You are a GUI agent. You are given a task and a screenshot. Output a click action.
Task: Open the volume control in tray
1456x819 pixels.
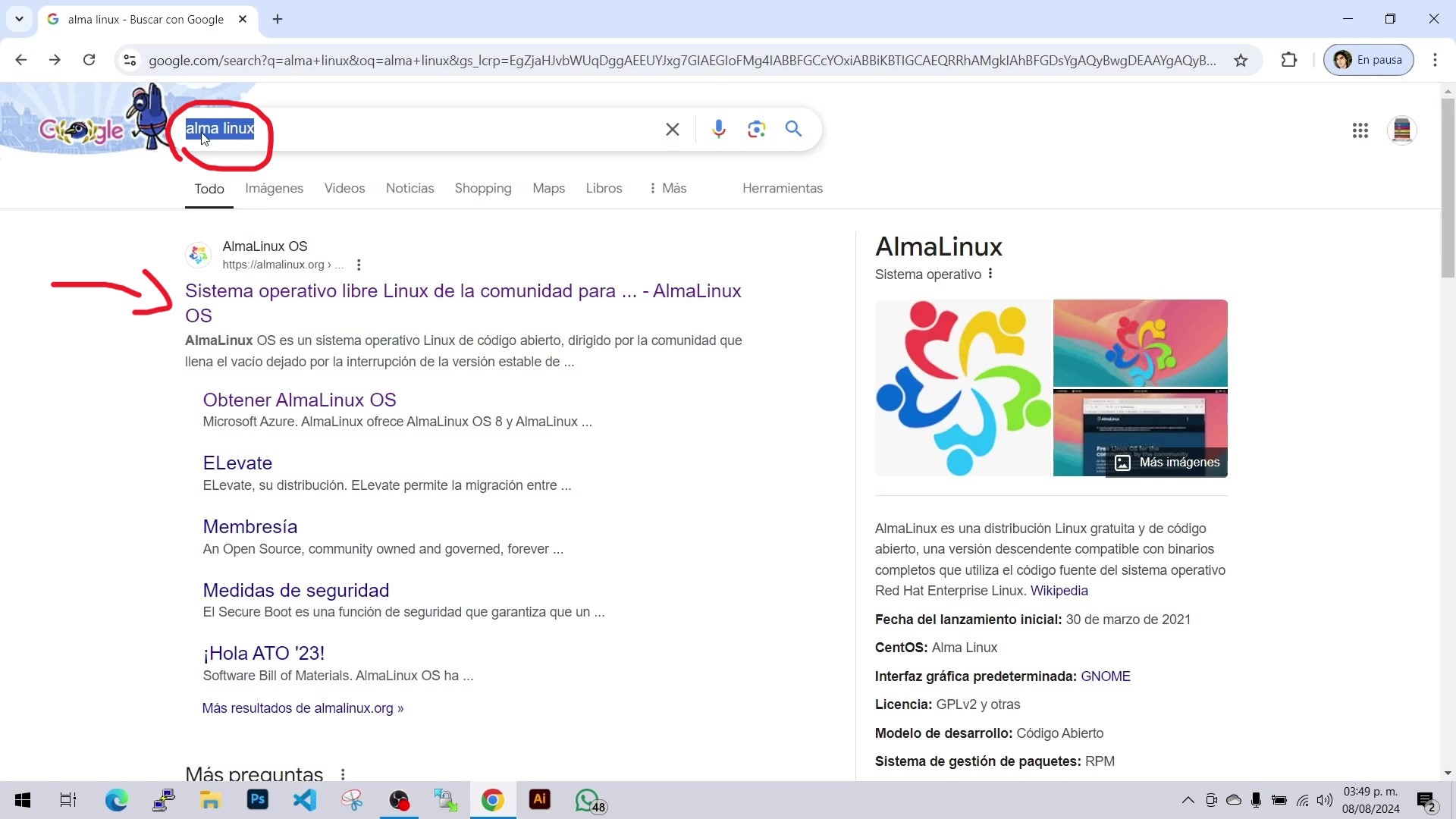pos(1325,800)
